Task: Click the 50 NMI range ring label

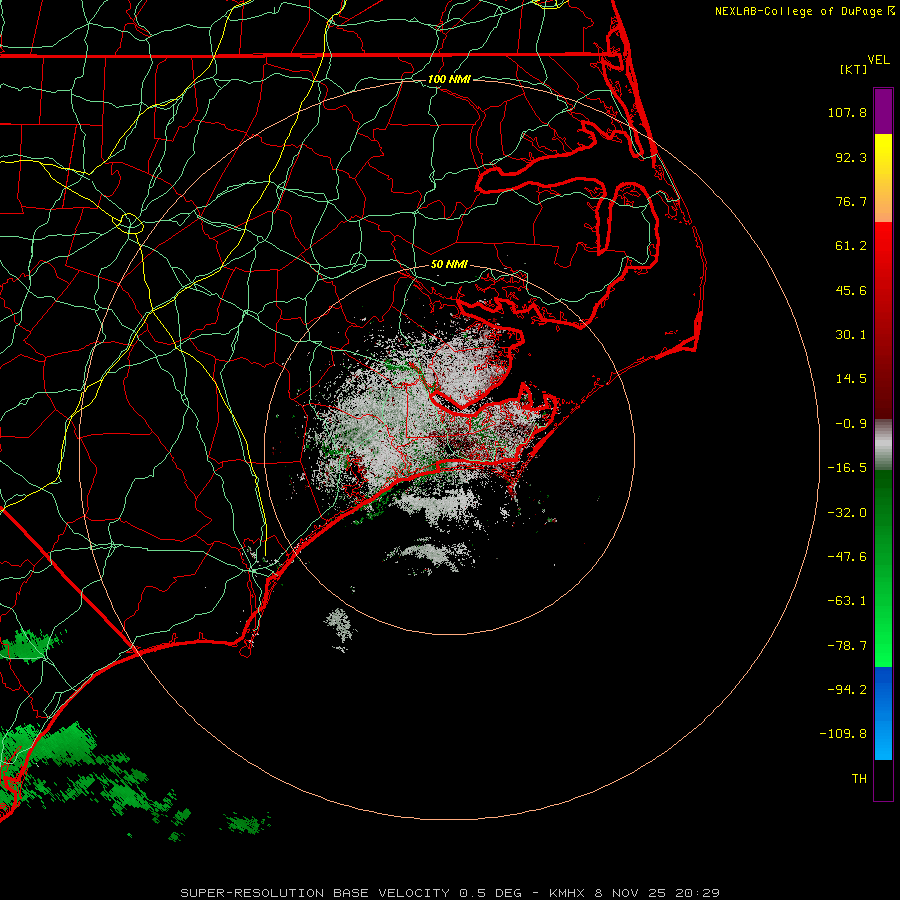Action: pos(449,265)
